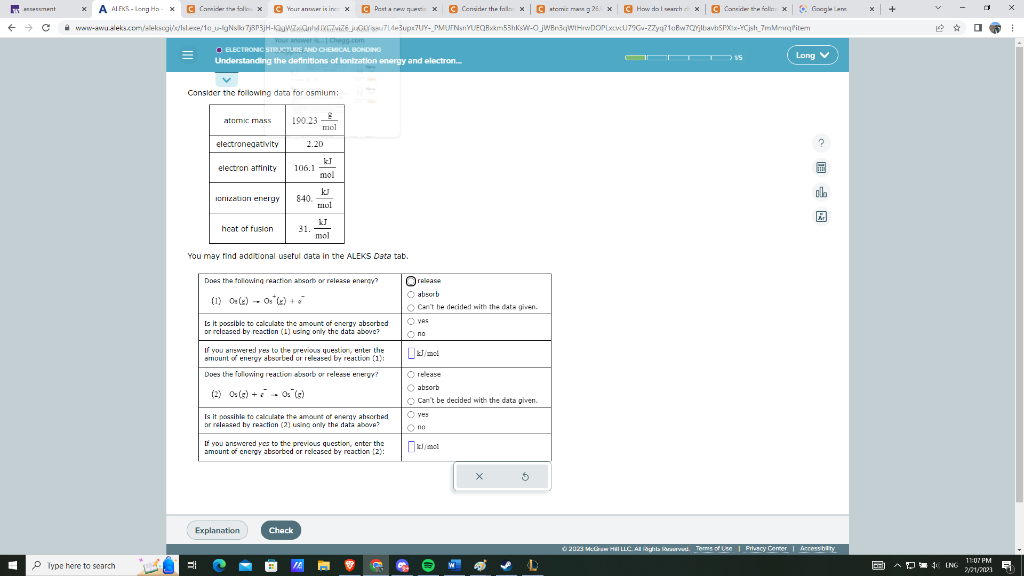This screenshot has width=1024, height=576.
Task: Select 'release' for reaction (2)
Action: (411, 374)
